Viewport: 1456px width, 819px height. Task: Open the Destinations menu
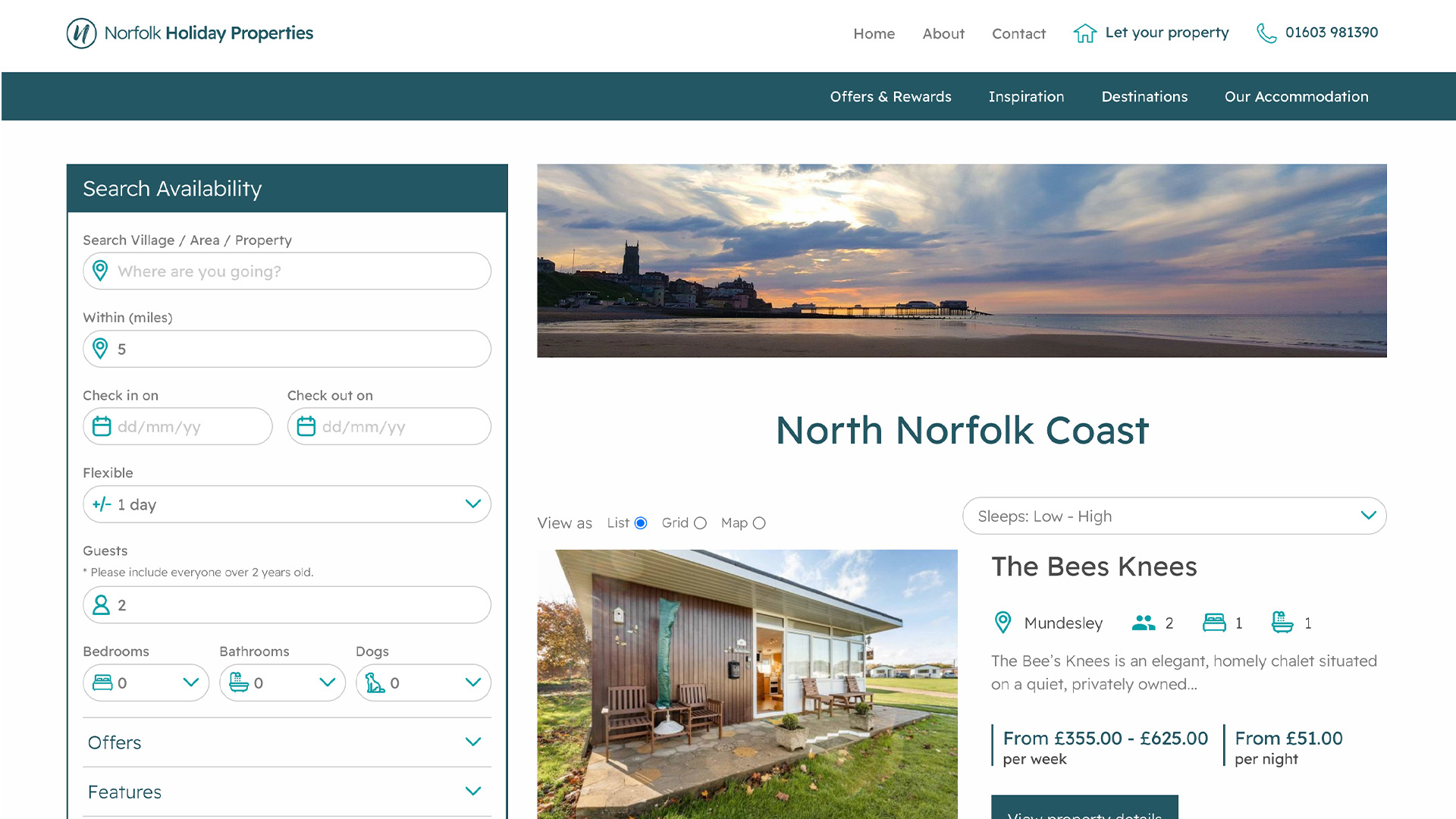[1144, 97]
